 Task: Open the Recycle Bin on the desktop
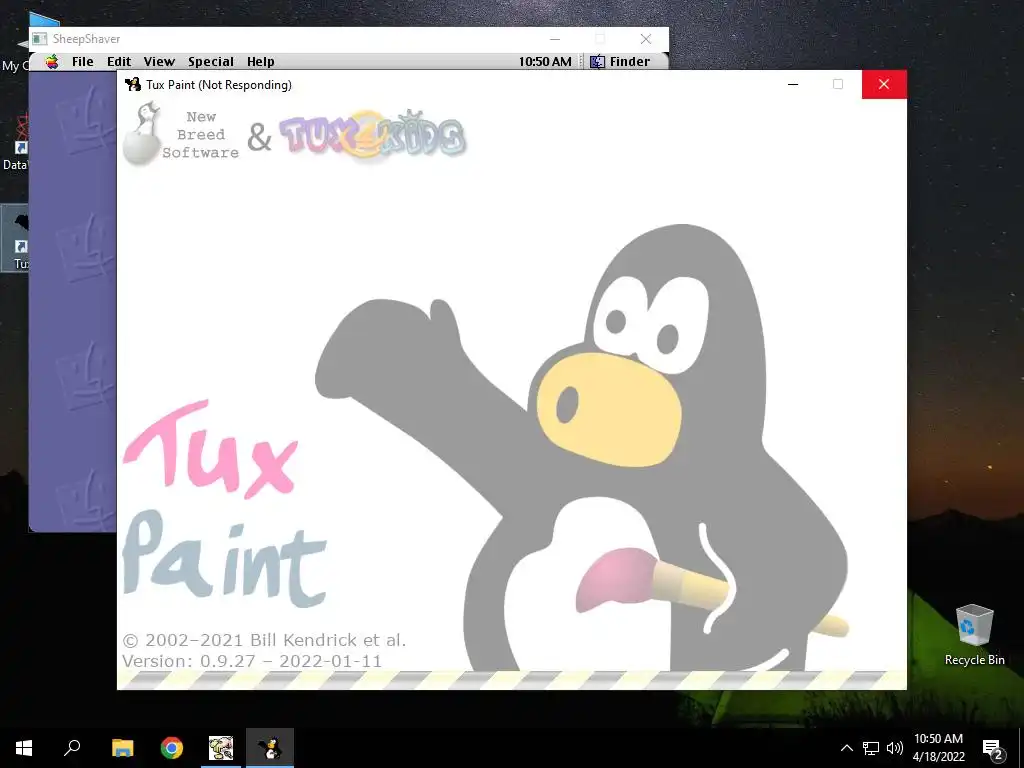(x=974, y=635)
